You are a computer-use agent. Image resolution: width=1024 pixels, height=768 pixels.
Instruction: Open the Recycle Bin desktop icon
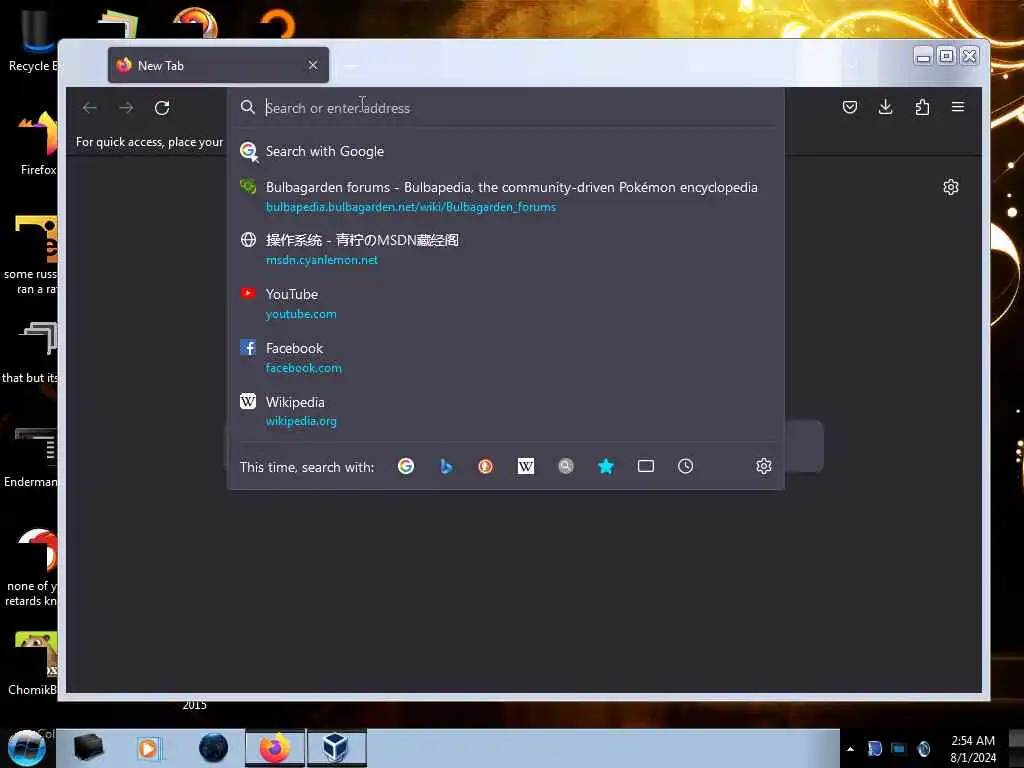(x=33, y=42)
